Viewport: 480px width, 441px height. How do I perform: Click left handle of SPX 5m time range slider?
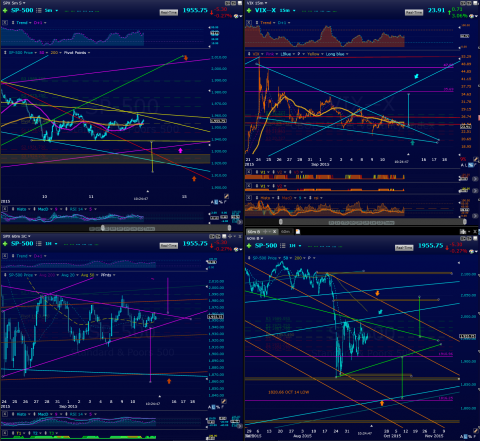pos(102,228)
